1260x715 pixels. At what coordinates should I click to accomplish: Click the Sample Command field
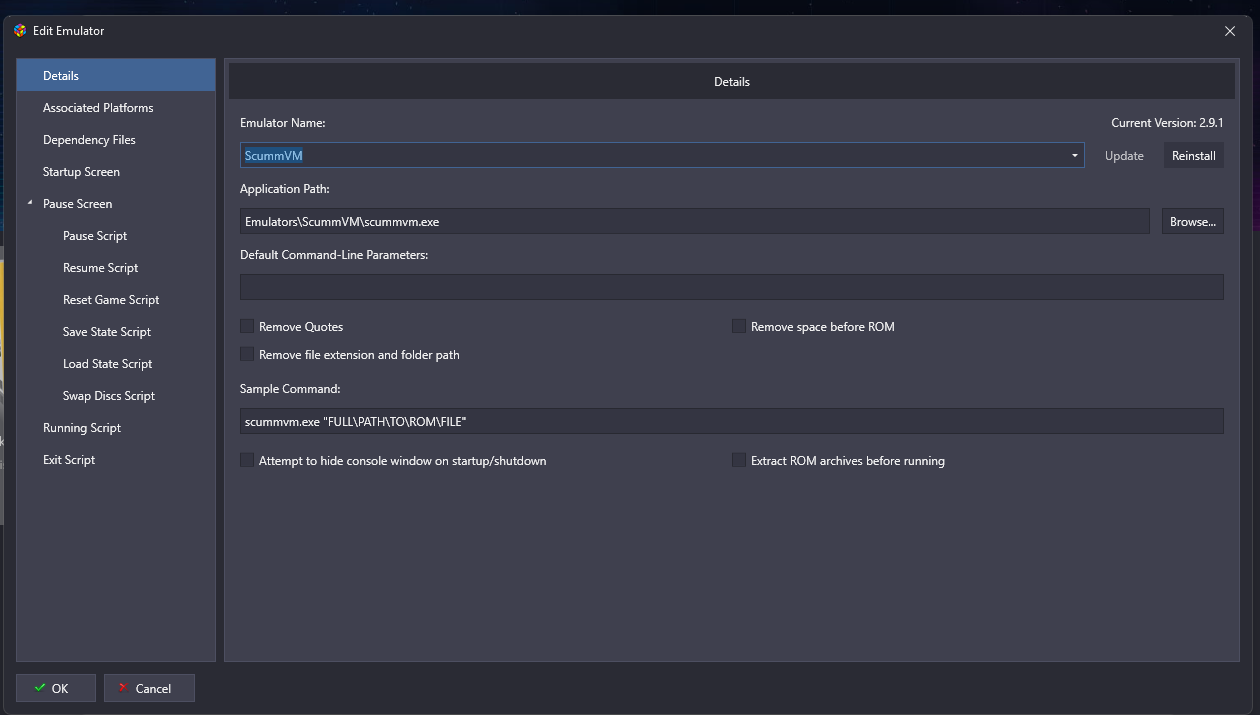tap(732, 421)
